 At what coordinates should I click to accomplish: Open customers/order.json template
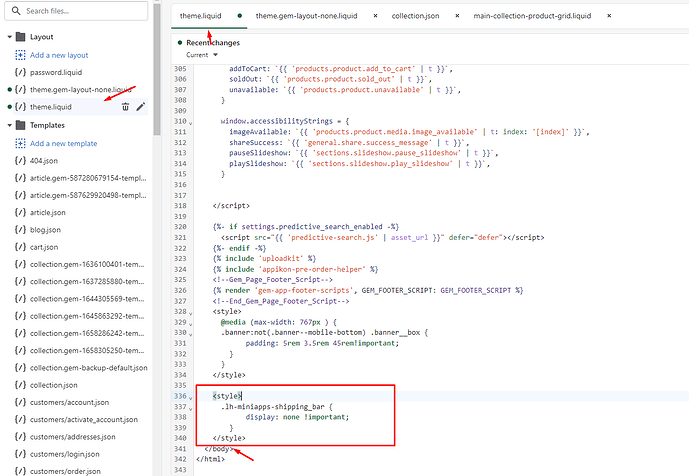tap(65, 471)
